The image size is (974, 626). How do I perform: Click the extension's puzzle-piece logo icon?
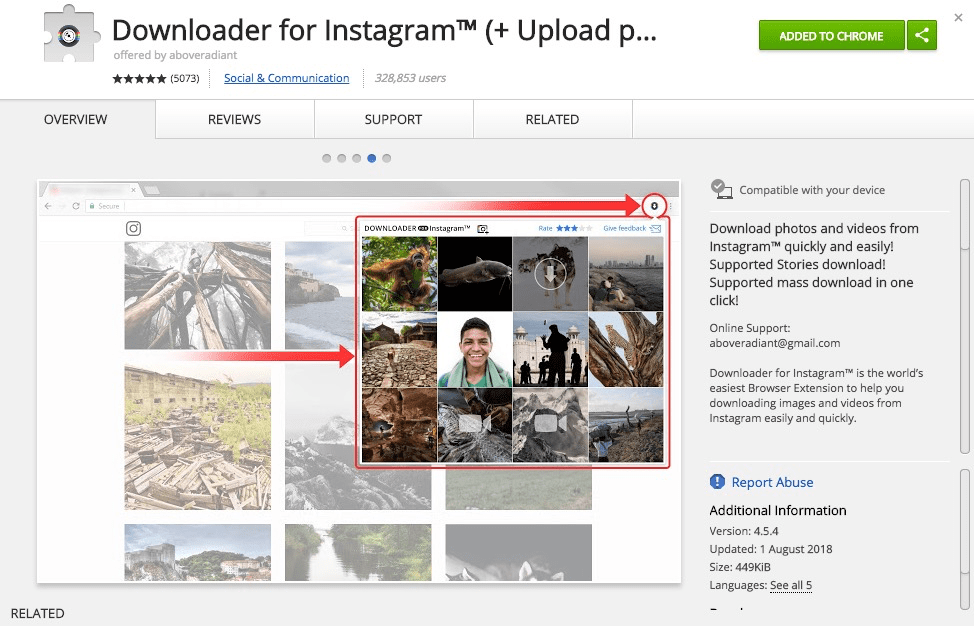pyautogui.click(x=71, y=35)
